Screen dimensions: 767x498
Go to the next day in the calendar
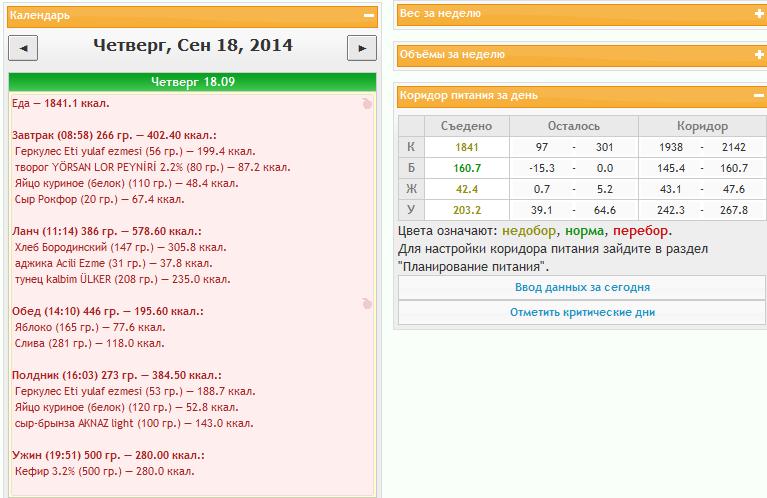click(362, 48)
